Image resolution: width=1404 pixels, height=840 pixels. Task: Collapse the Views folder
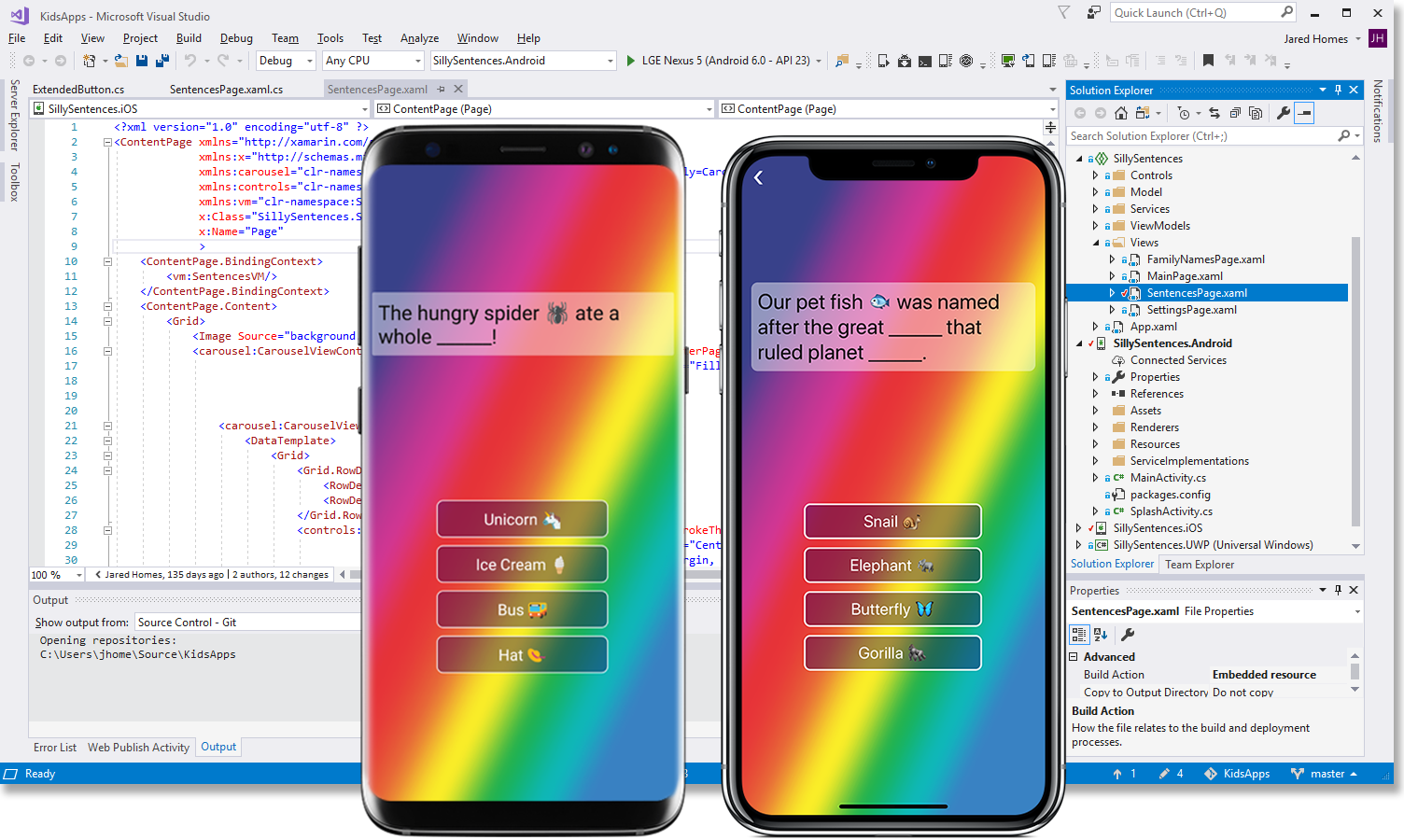click(x=1095, y=243)
